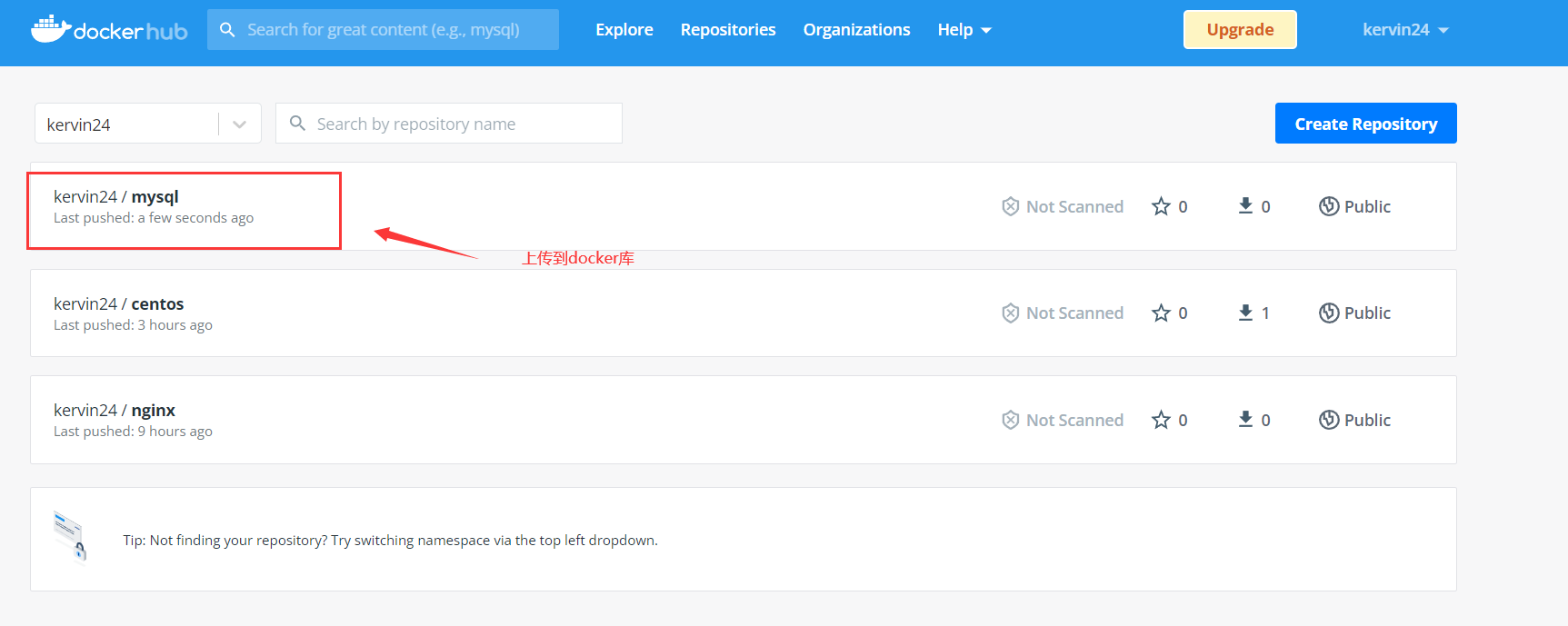Viewport: 1568px width, 626px height.
Task: Click the tip text about switching namespace
Action: (391, 540)
